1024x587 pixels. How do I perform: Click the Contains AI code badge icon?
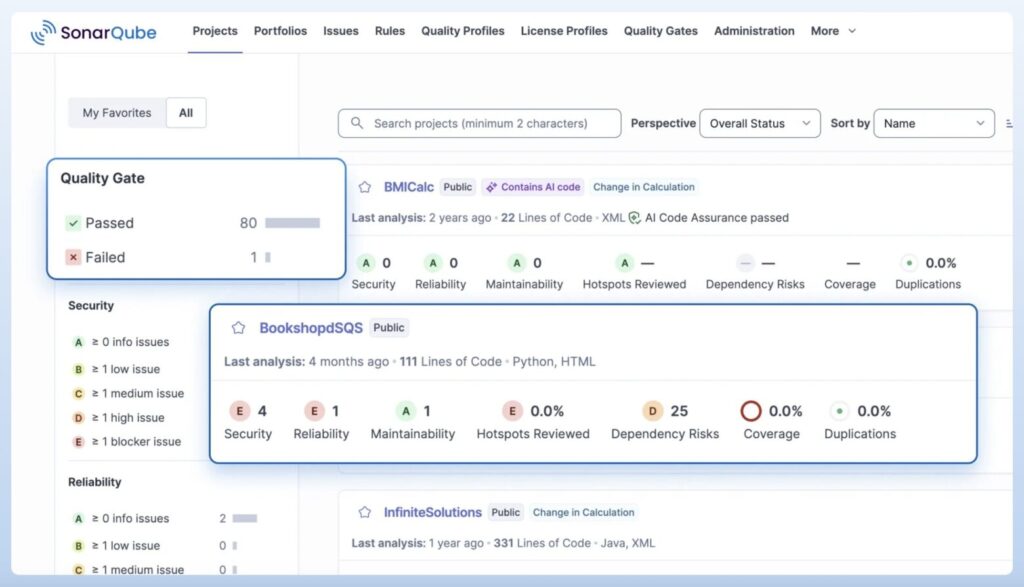[x=492, y=187]
